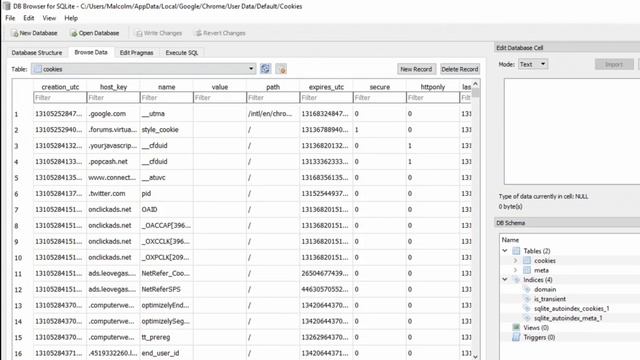This screenshot has width=640, height=360.
Task: Open the Help menu
Action: pyautogui.click(x=71, y=18)
